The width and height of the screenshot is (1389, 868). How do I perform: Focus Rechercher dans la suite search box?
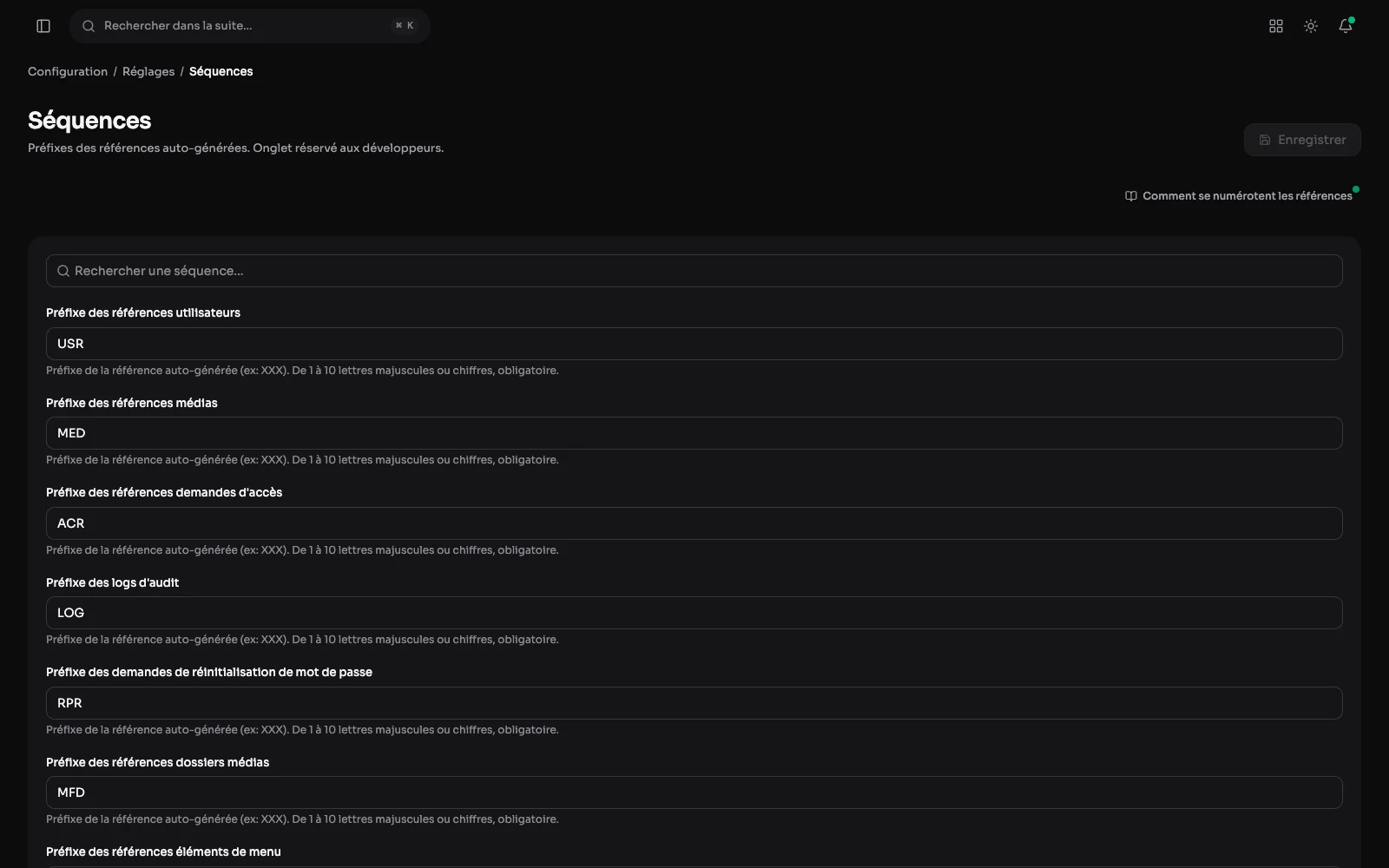(250, 26)
